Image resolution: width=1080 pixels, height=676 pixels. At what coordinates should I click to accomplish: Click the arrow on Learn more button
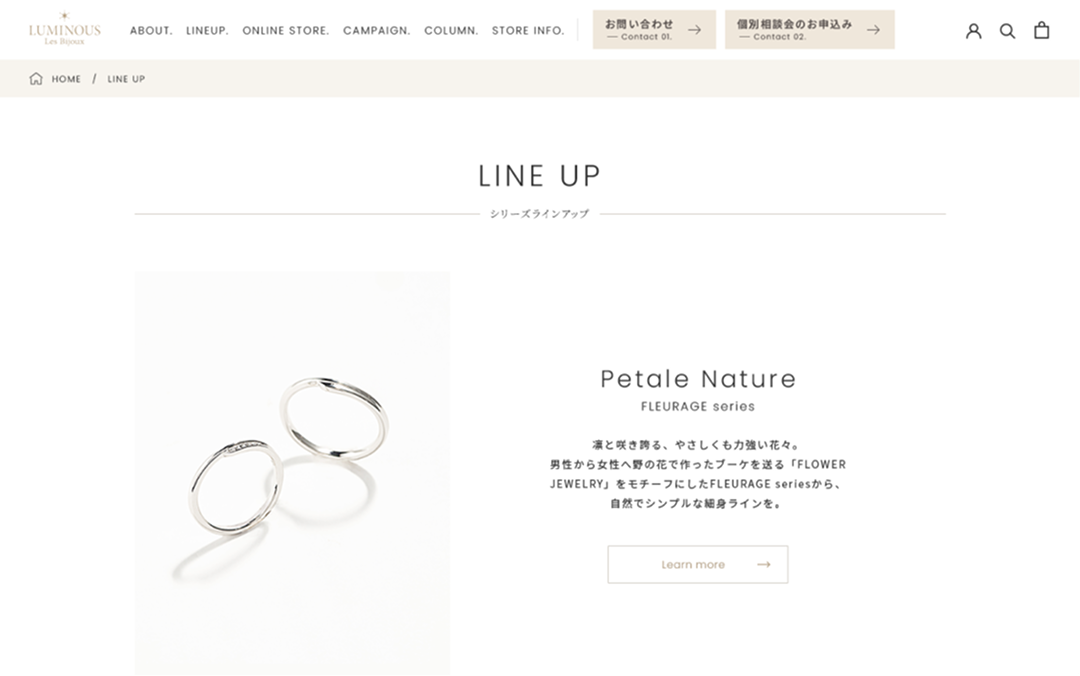click(x=763, y=564)
